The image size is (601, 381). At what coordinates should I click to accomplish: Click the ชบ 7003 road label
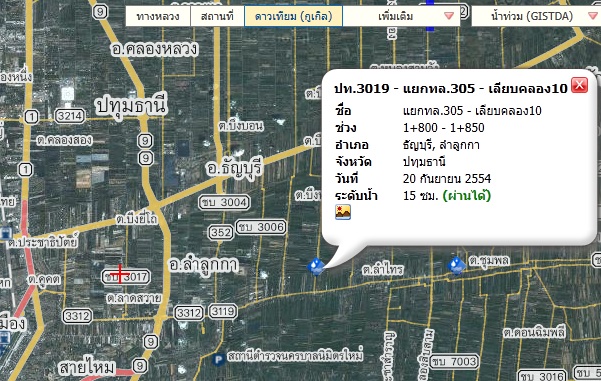(454, 361)
